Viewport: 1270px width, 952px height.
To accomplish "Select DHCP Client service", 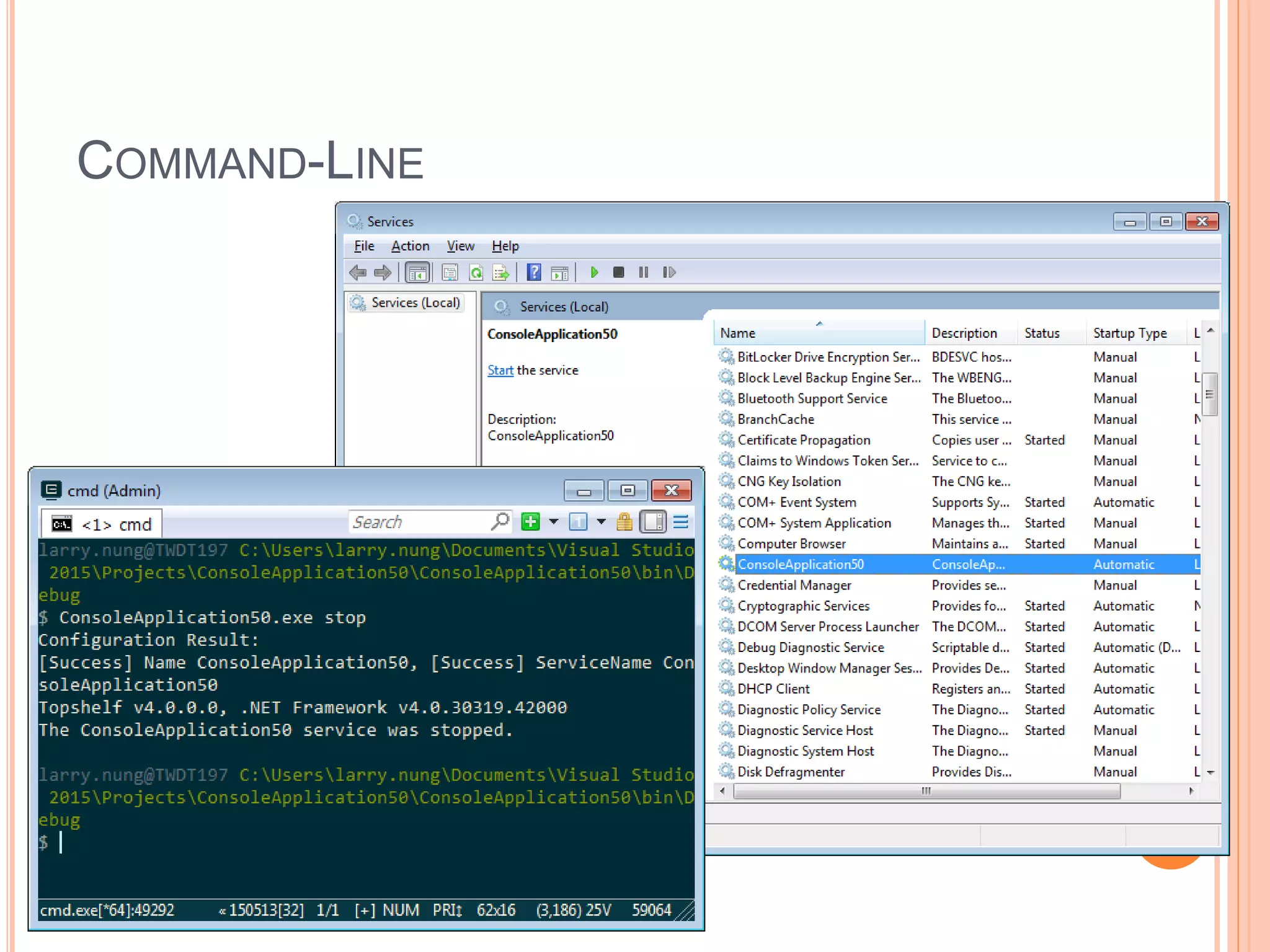I will (959, 689).
